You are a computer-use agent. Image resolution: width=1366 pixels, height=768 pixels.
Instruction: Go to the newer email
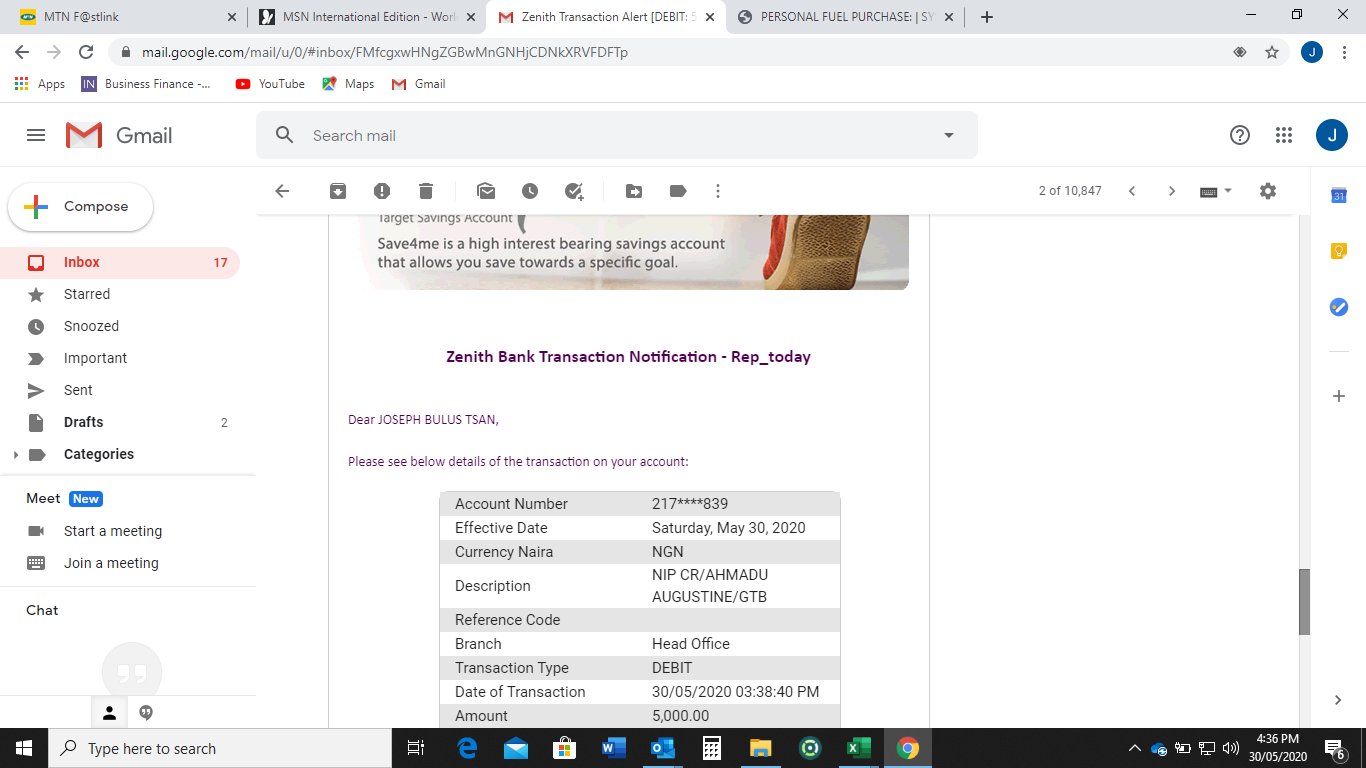1132,191
